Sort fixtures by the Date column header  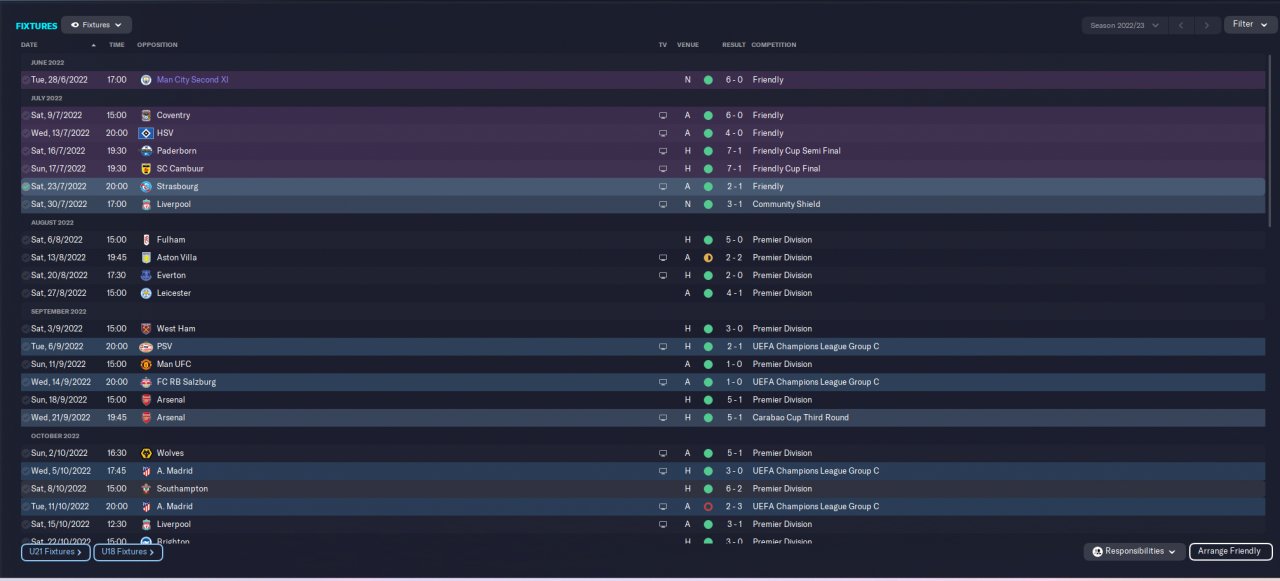click(x=30, y=45)
